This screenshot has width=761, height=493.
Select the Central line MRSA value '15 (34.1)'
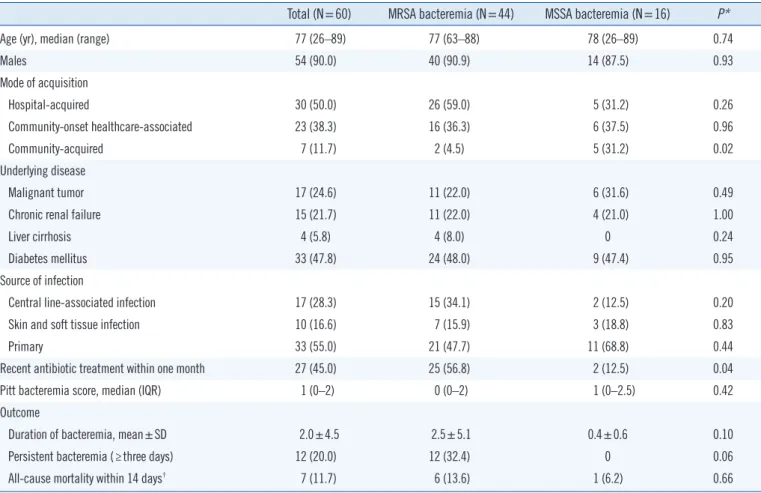[x=449, y=302]
